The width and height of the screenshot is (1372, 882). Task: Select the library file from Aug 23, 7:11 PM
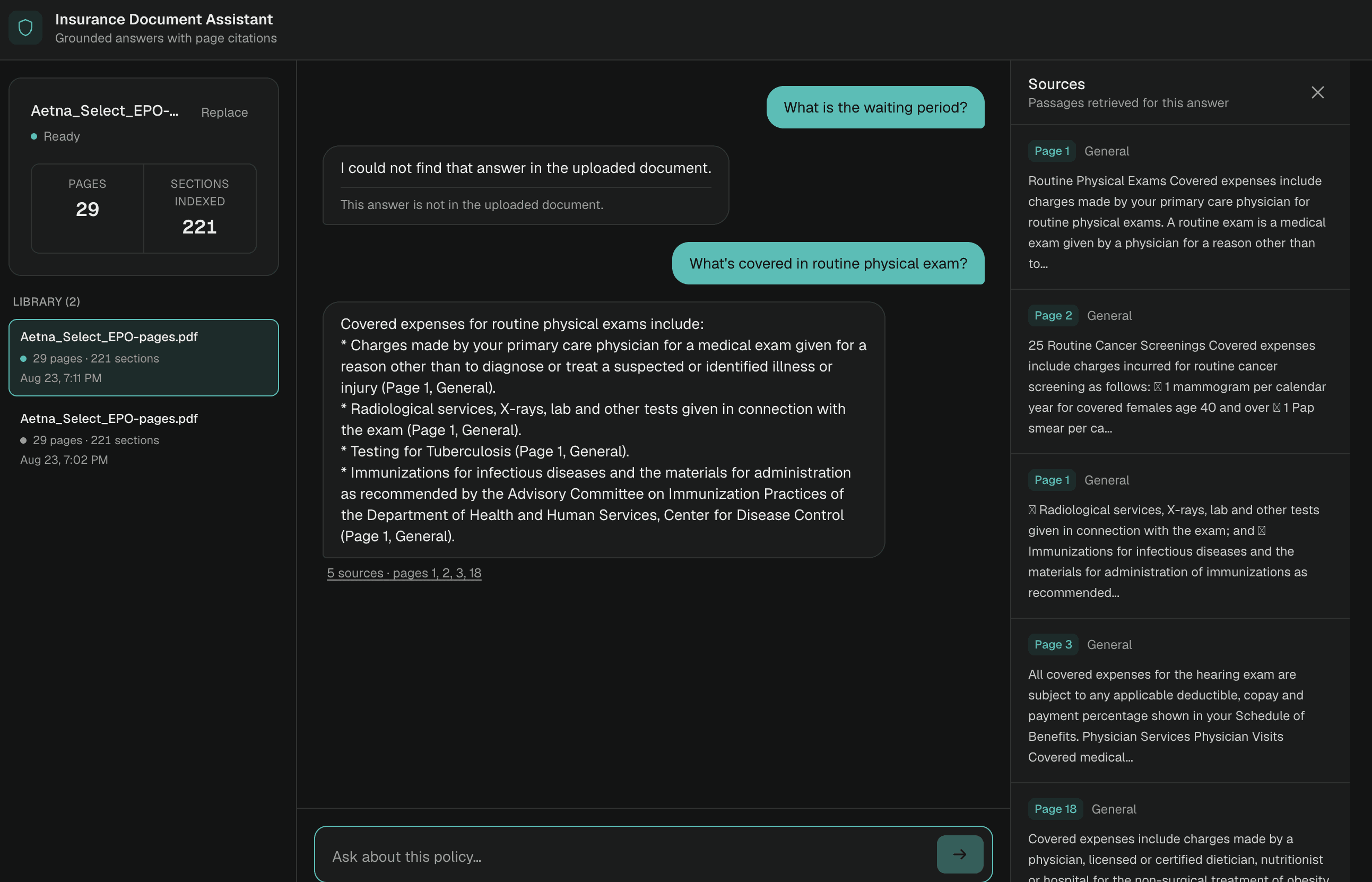pos(144,357)
